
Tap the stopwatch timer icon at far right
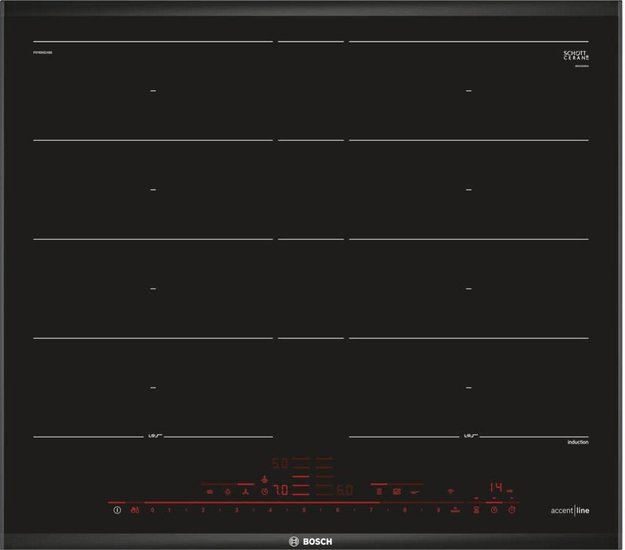(511, 510)
